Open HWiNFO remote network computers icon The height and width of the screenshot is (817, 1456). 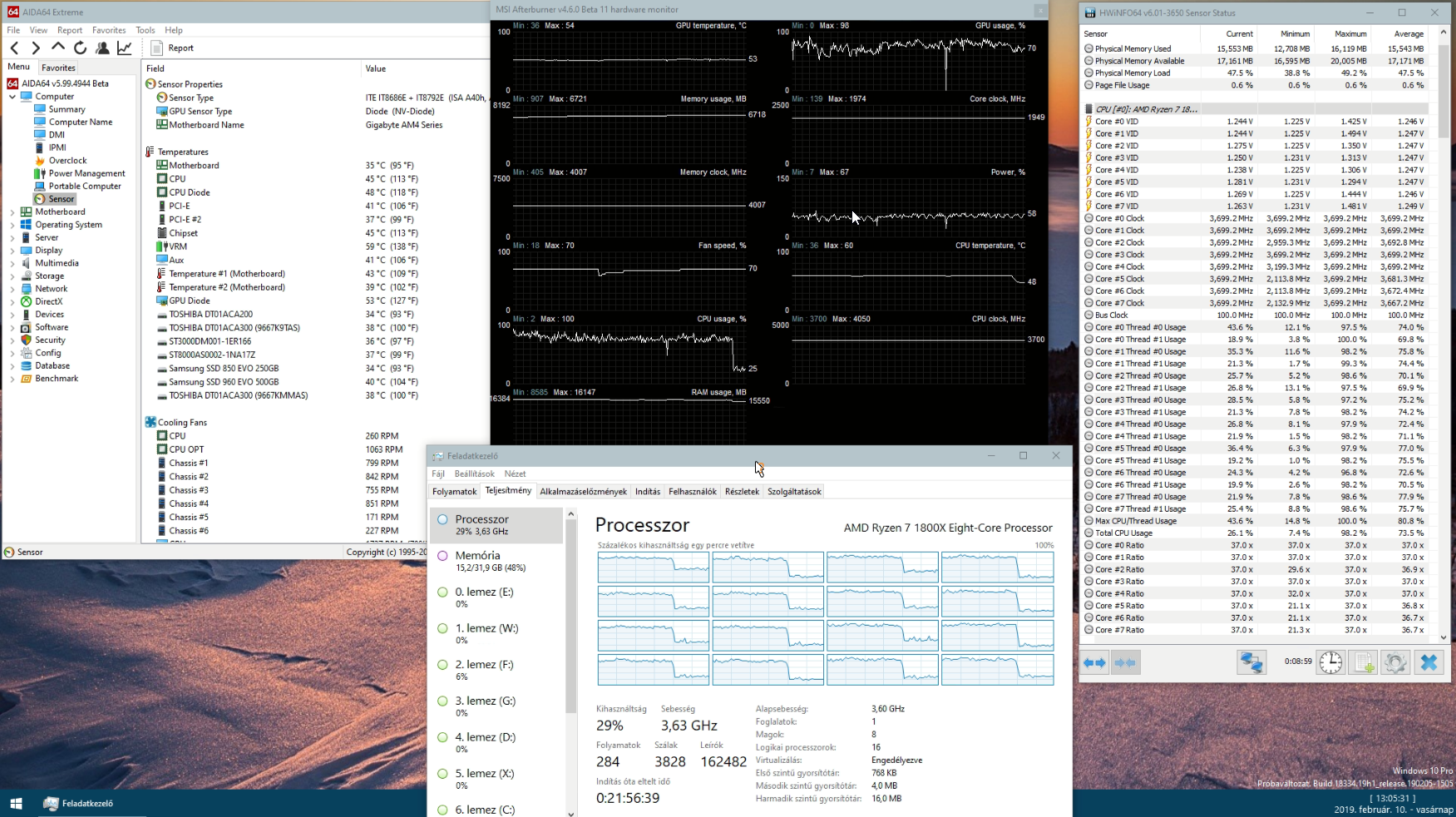pos(1251,662)
